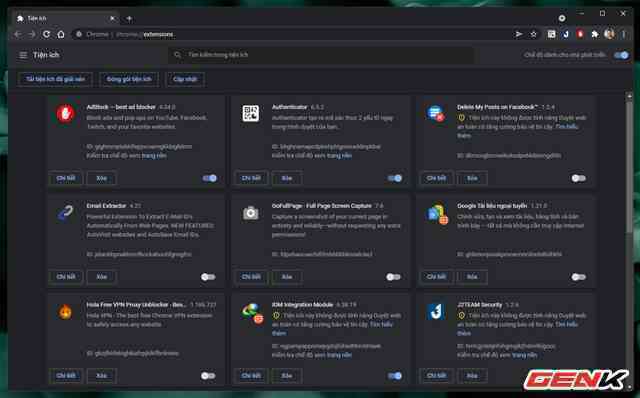Screen dimensions: 640x398
Task: Click the pack extension button
Action: pyautogui.click(x=129, y=79)
